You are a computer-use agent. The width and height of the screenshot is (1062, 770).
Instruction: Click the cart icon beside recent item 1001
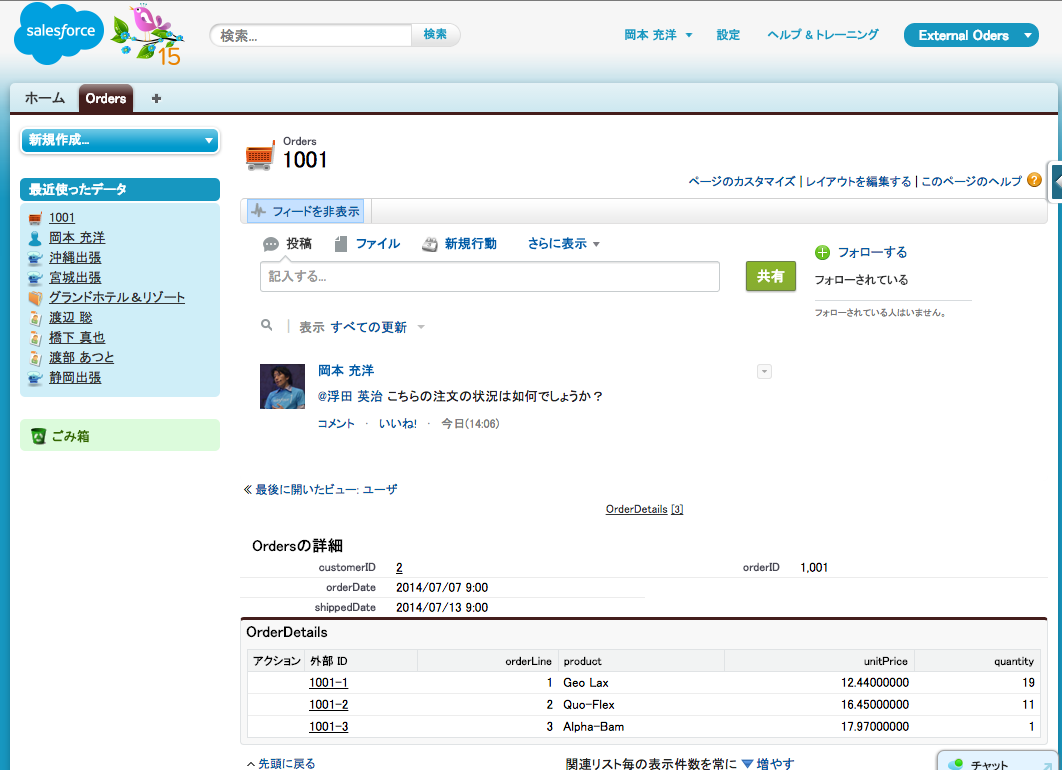click(35, 218)
